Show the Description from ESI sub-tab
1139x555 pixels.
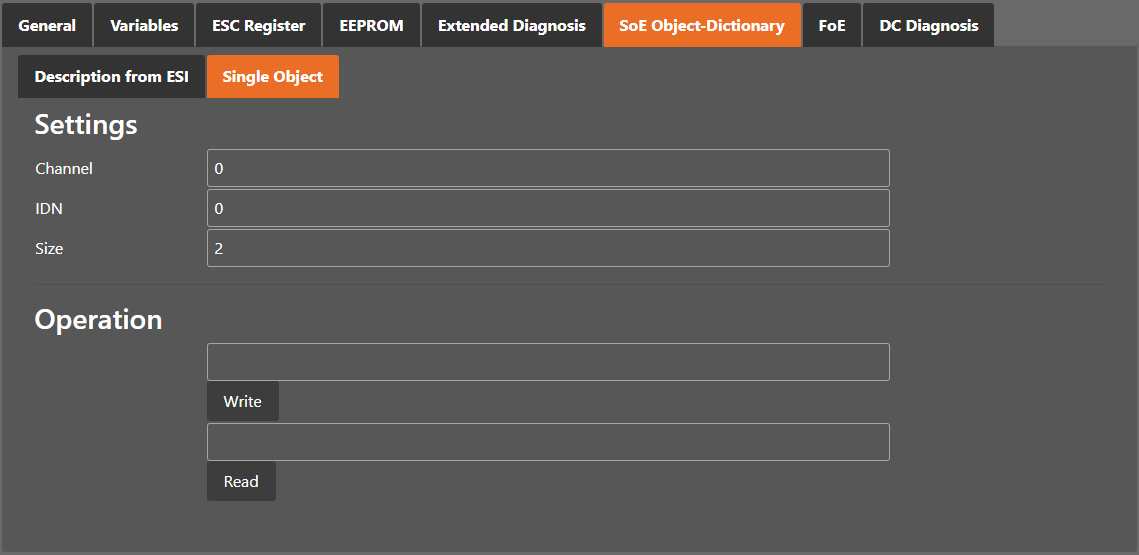pos(111,77)
